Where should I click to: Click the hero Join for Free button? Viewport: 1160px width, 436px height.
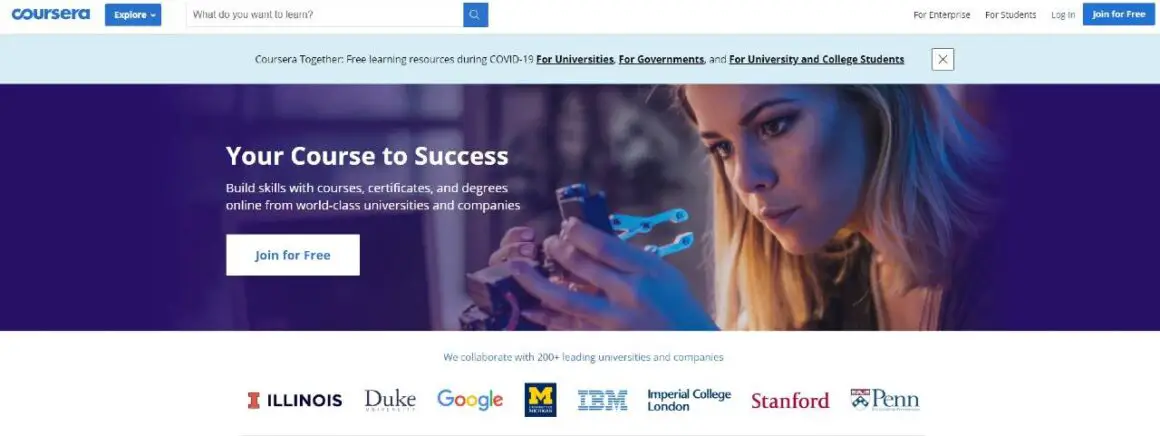[293, 255]
